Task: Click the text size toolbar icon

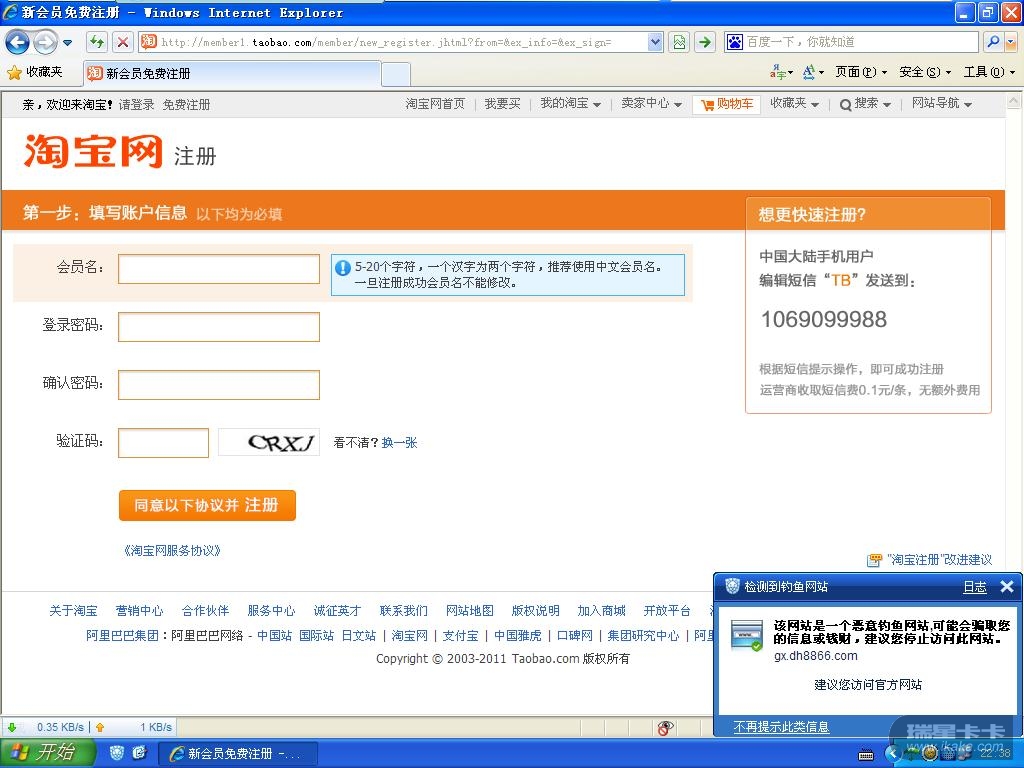Action: [812, 72]
